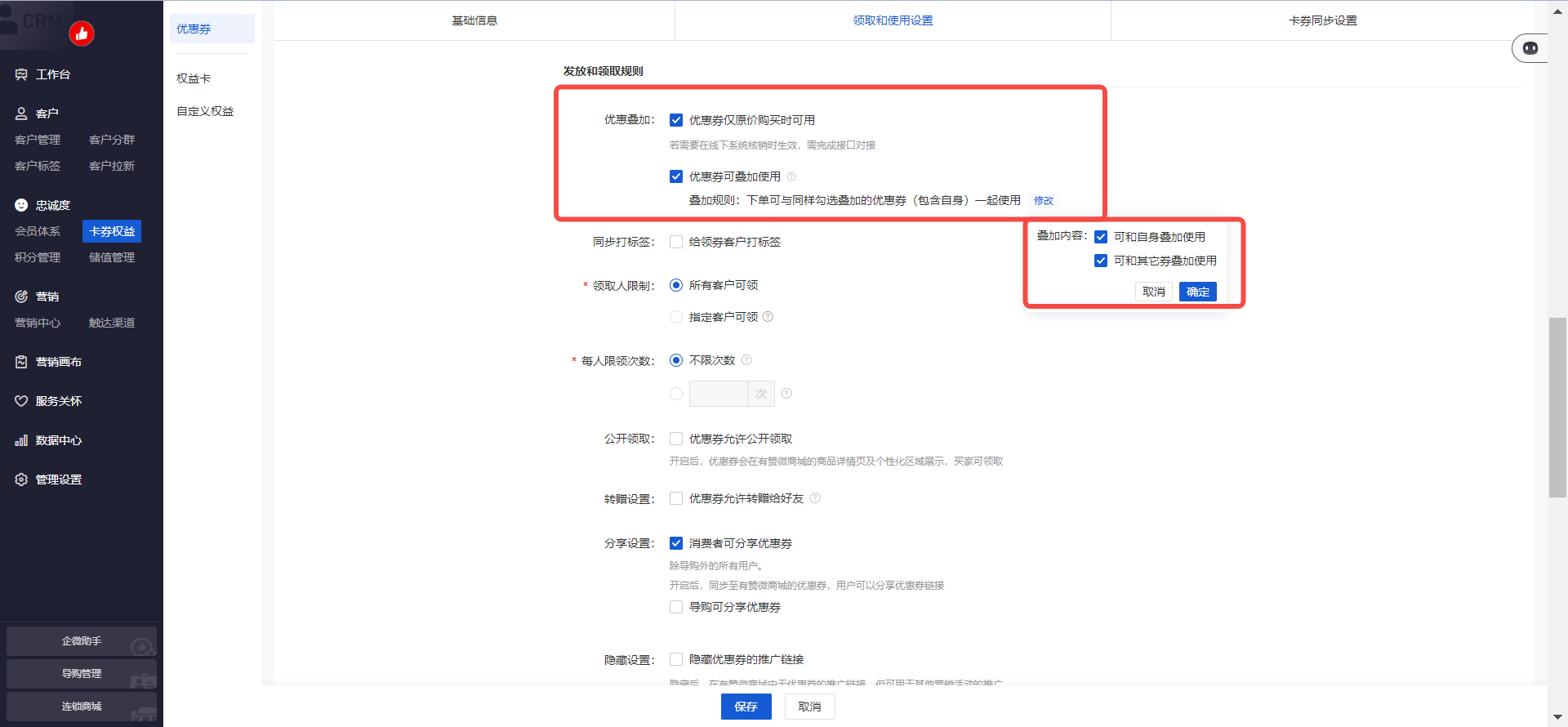Open 客户分群 in sidebar
This screenshot has width=1568, height=727.
point(112,140)
